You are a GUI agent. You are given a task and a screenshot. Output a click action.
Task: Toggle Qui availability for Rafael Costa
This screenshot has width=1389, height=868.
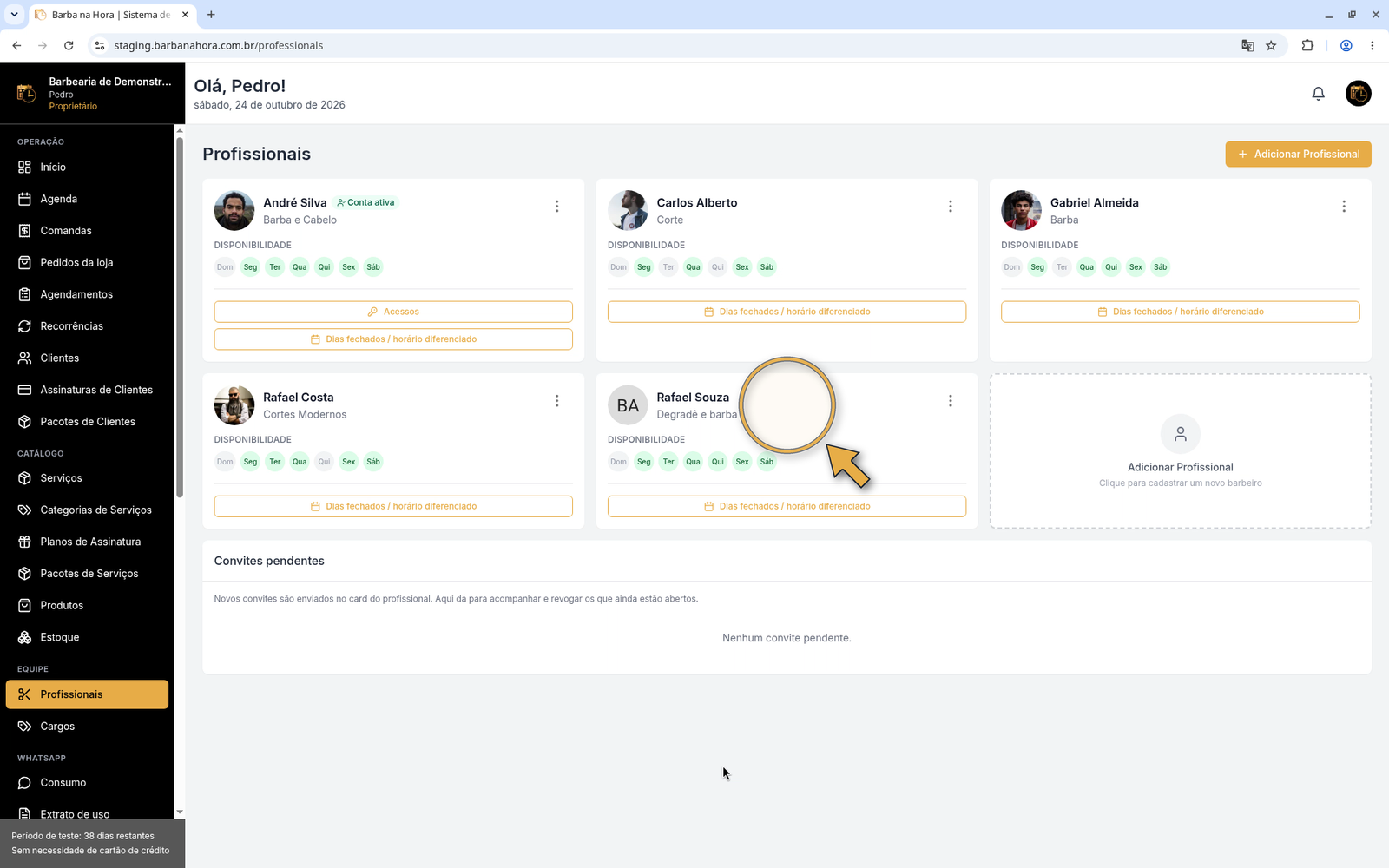tap(324, 462)
